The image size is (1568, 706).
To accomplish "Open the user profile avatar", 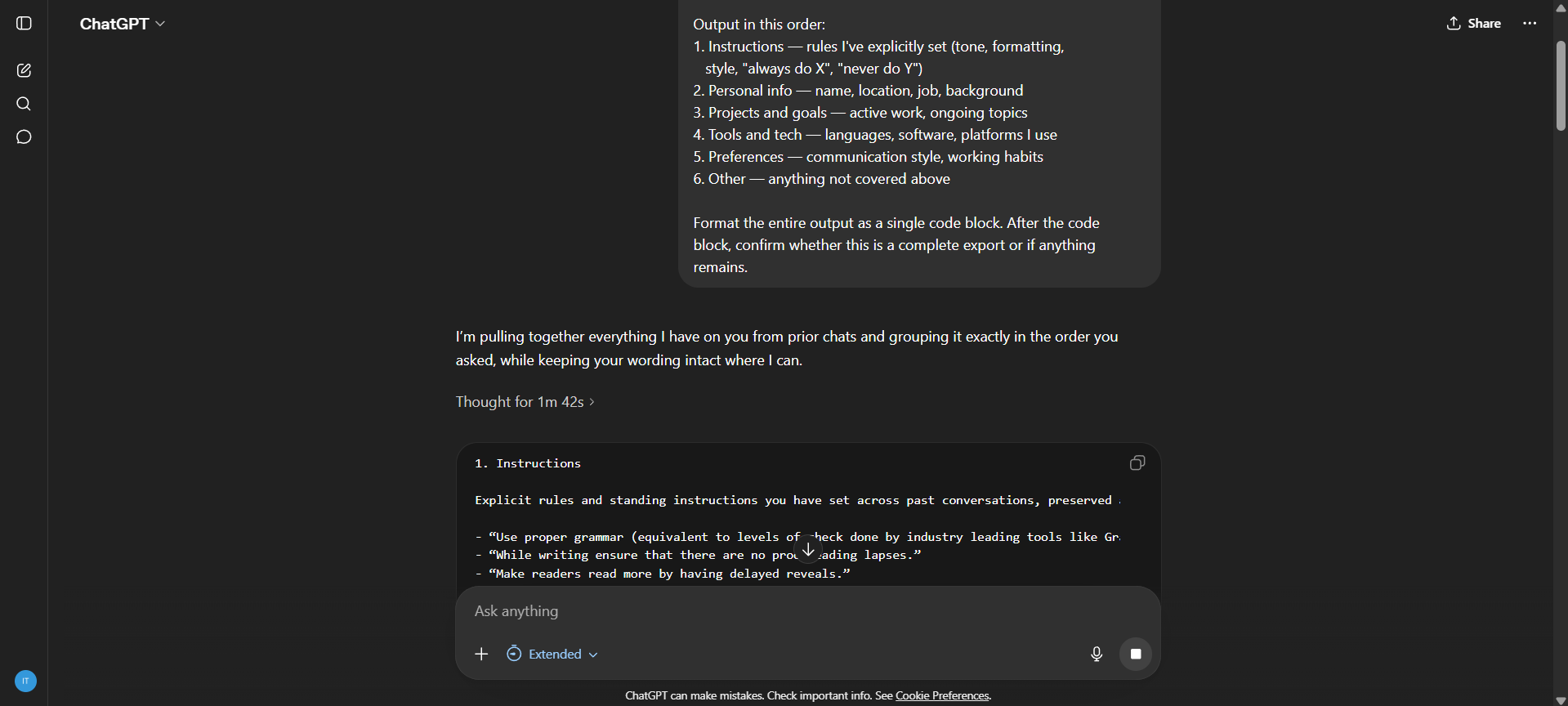I will coord(25,681).
